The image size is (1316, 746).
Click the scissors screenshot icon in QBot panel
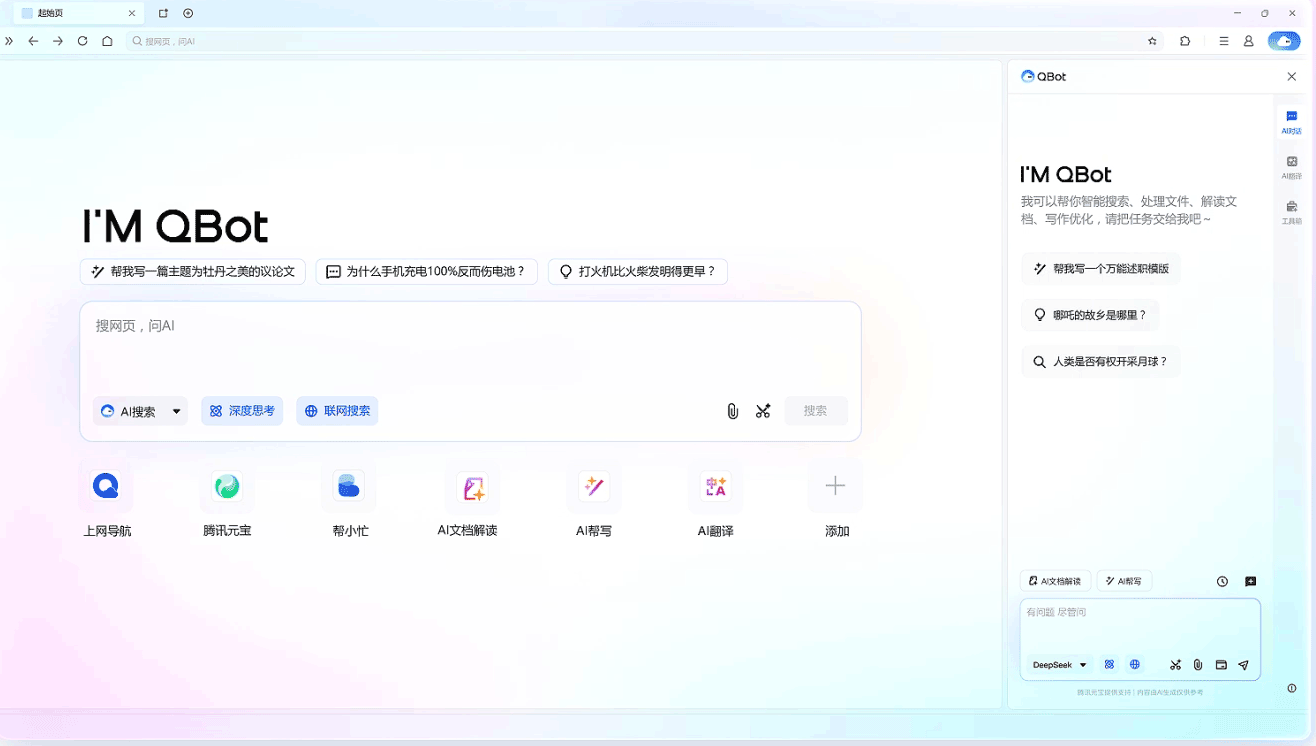click(x=1176, y=665)
